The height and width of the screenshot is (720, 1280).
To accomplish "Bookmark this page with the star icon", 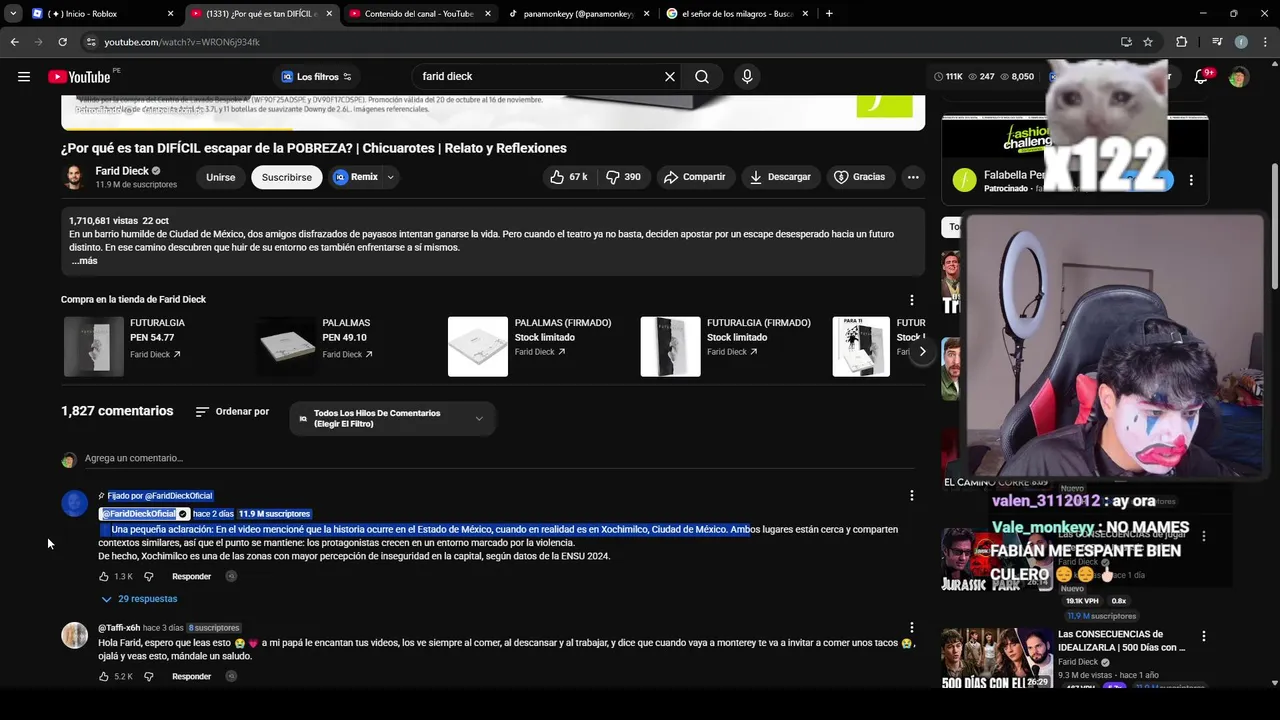I will coord(1148,42).
